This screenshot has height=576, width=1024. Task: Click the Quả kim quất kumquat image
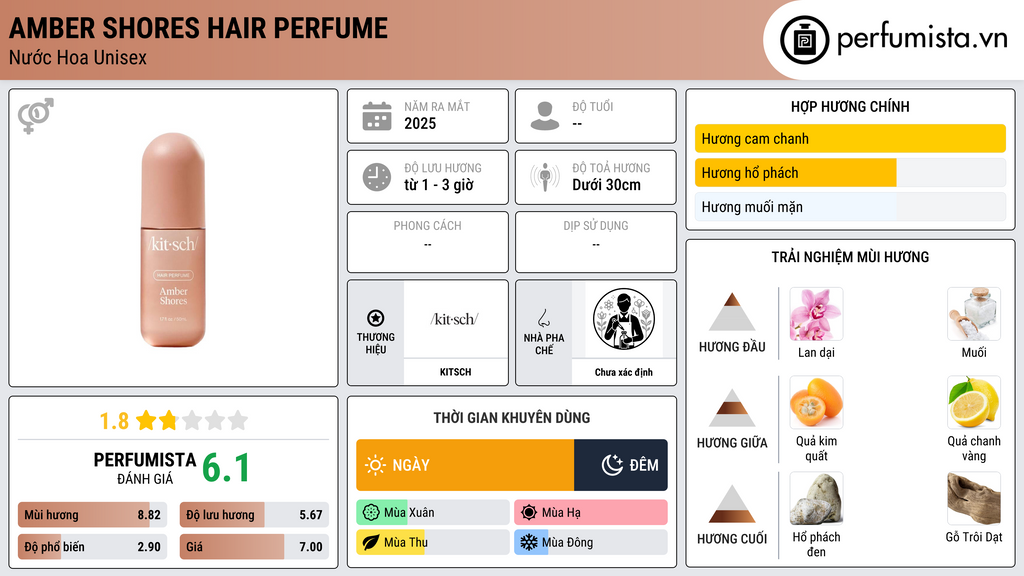click(816, 402)
